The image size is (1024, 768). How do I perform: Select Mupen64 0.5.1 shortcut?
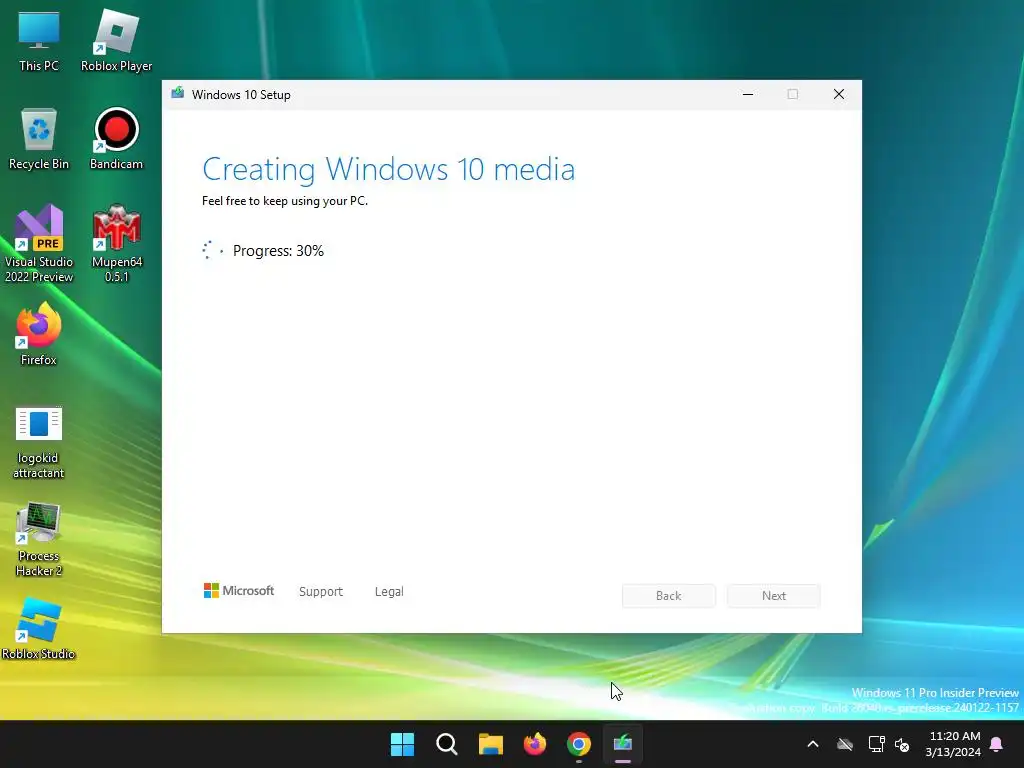tap(116, 244)
